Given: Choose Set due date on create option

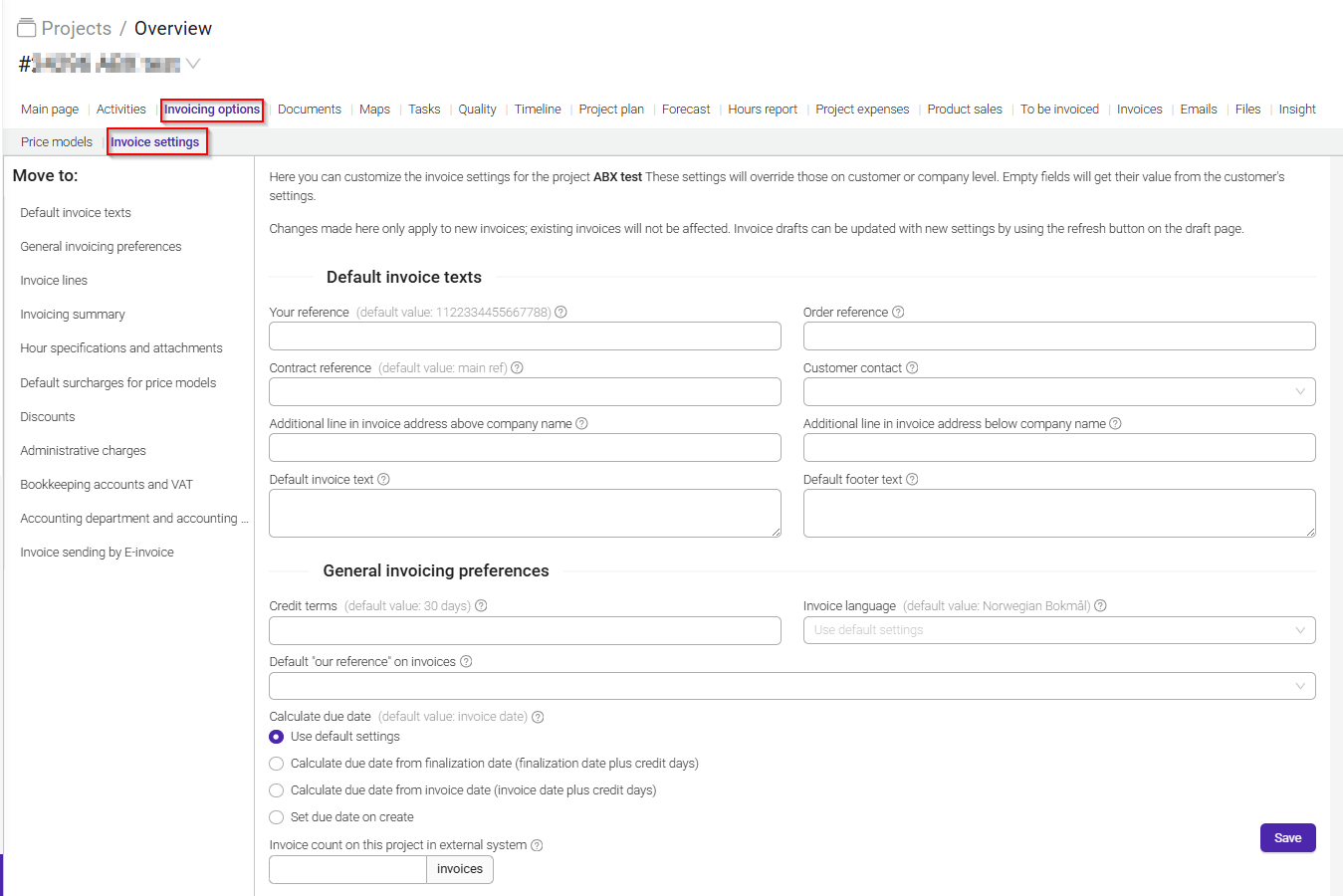Looking at the screenshot, I should point(277,817).
